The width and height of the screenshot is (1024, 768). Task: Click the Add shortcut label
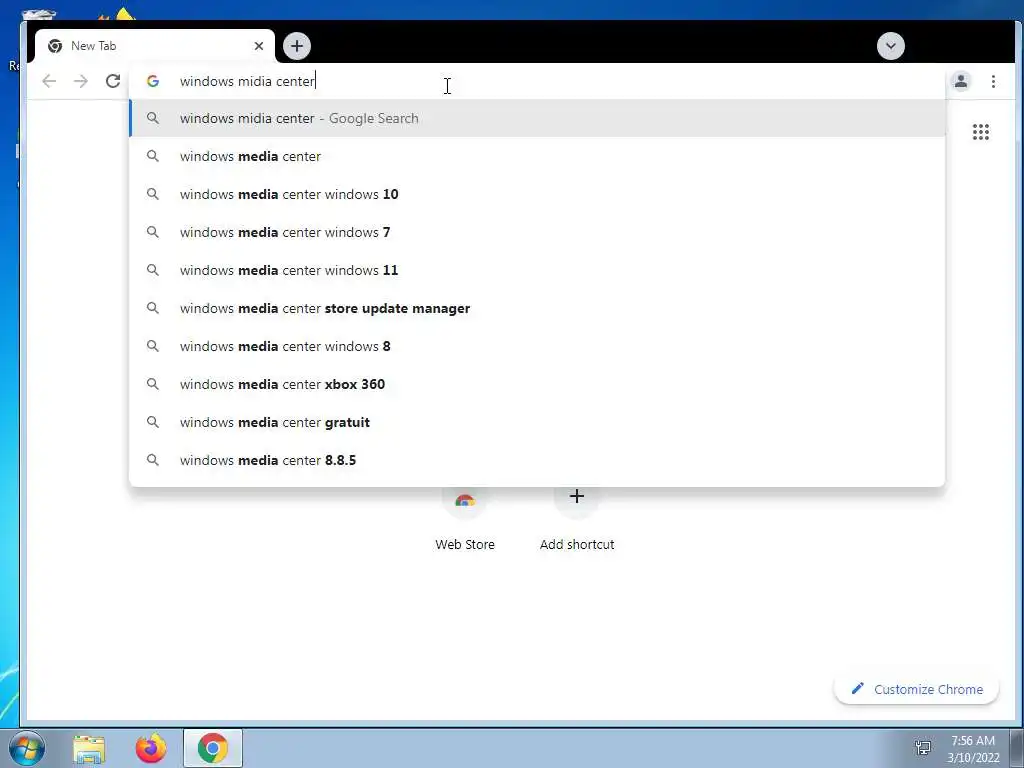pyautogui.click(x=577, y=544)
